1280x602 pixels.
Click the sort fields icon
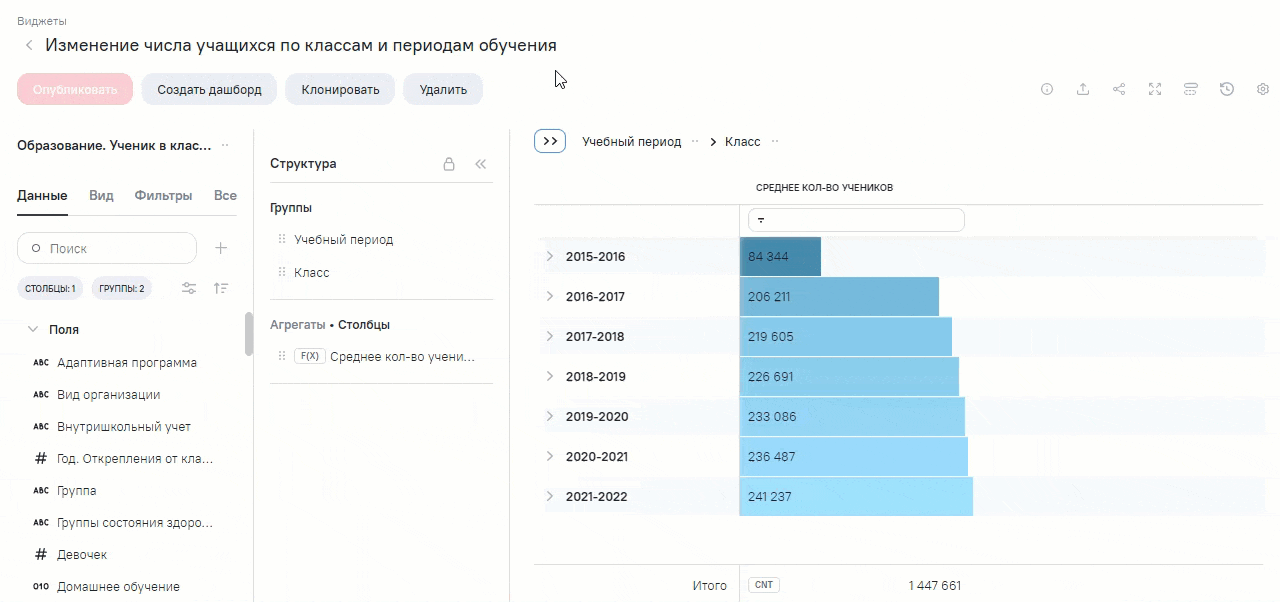point(222,288)
